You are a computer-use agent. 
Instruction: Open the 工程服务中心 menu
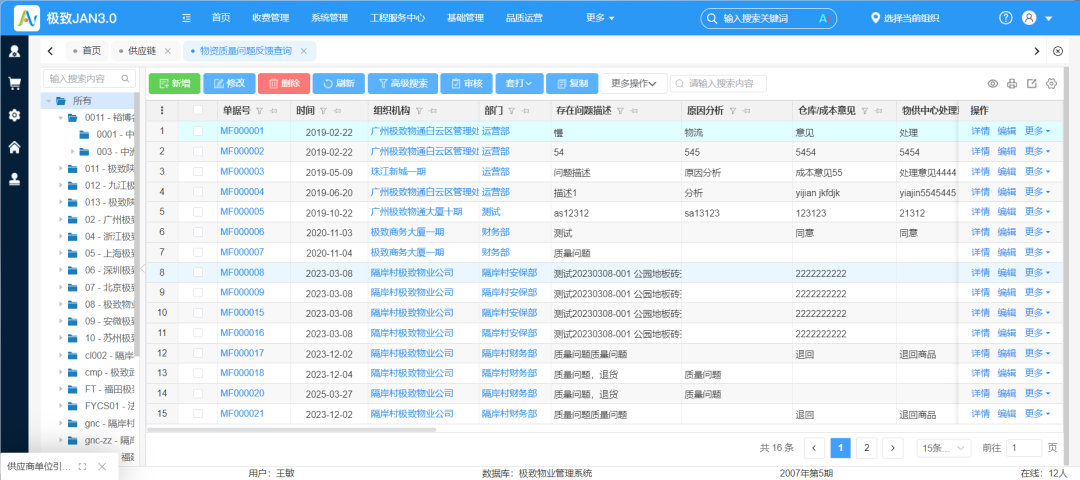(397, 18)
